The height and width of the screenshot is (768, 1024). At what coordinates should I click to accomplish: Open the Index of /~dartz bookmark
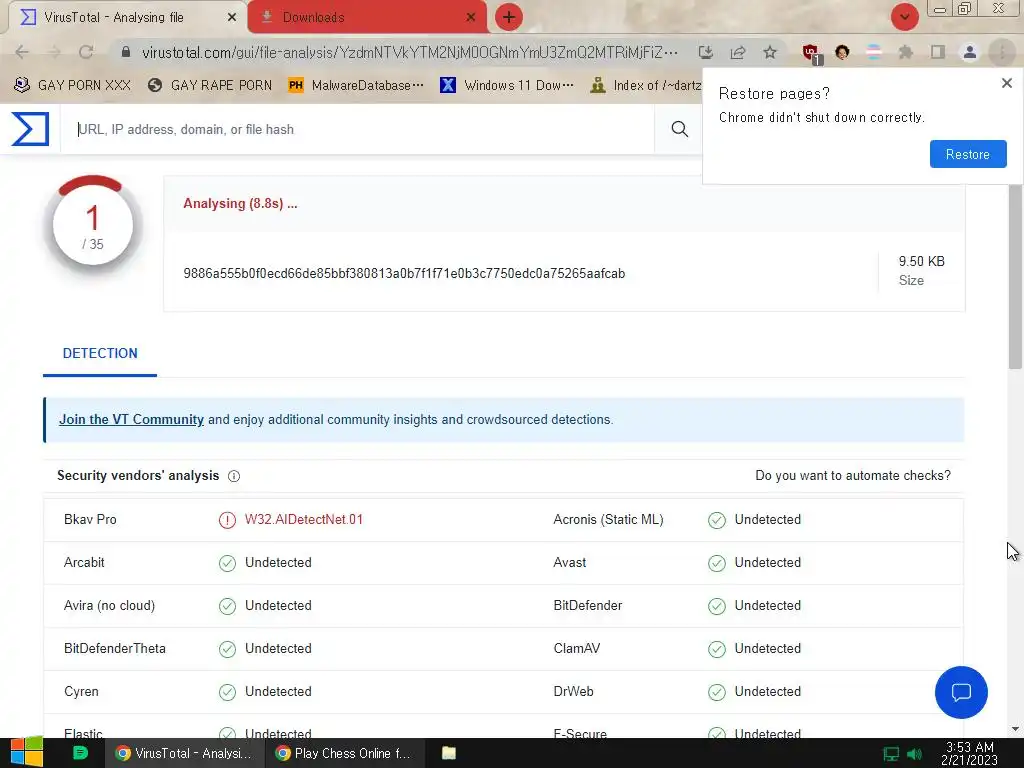[645, 85]
